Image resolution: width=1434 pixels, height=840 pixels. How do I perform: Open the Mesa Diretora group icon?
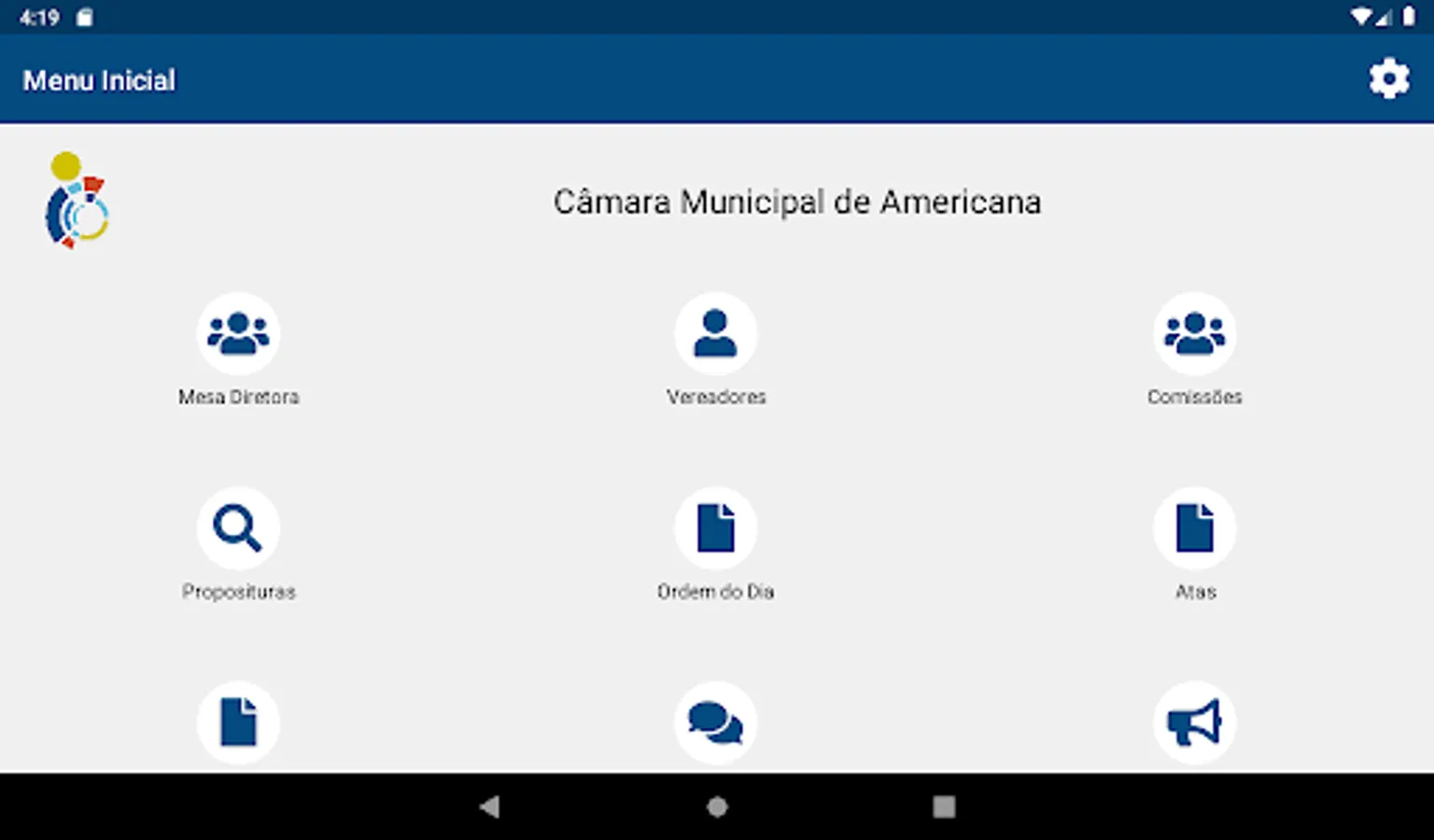click(238, 333)
